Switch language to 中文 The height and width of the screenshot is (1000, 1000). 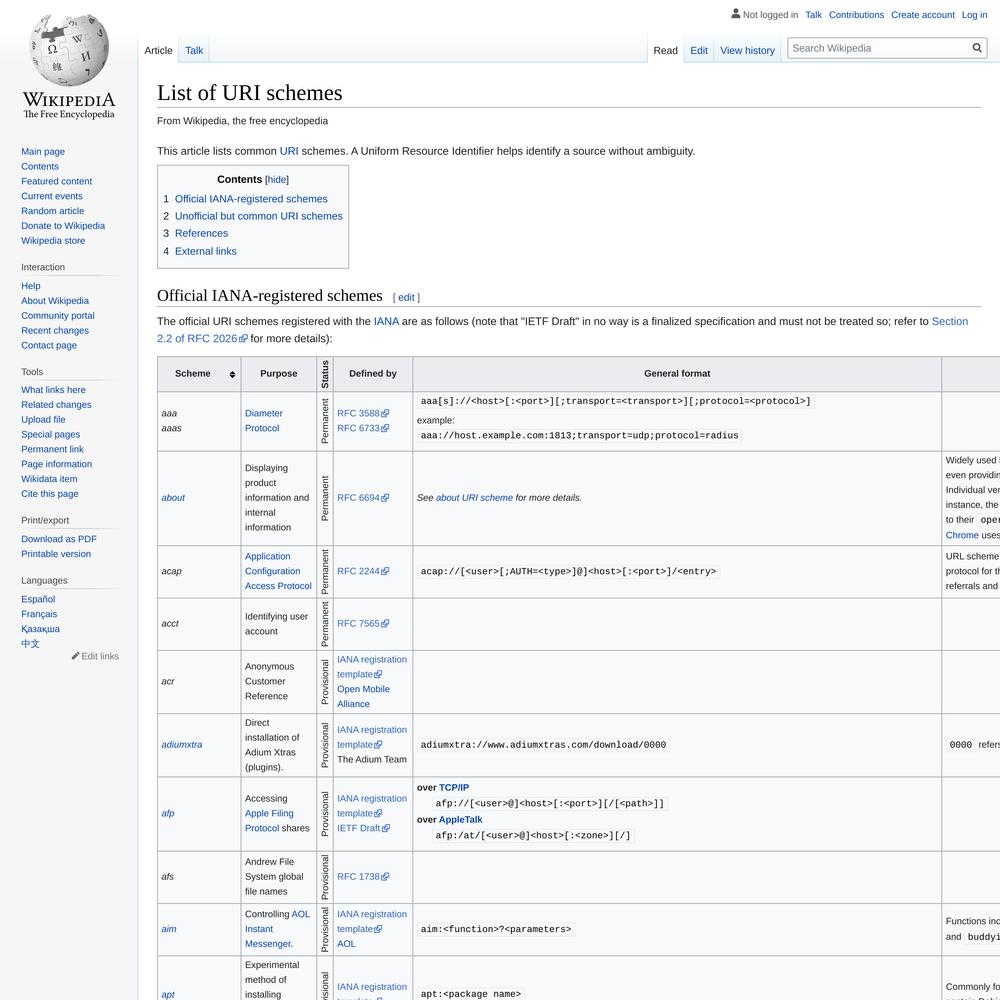click(30, 643)
